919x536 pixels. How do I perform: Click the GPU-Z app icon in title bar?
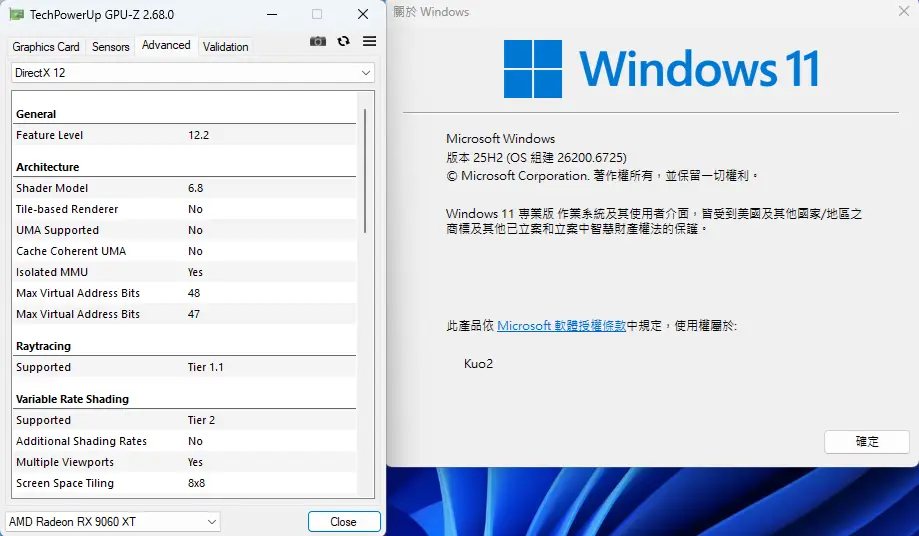[x=17, y=15]
